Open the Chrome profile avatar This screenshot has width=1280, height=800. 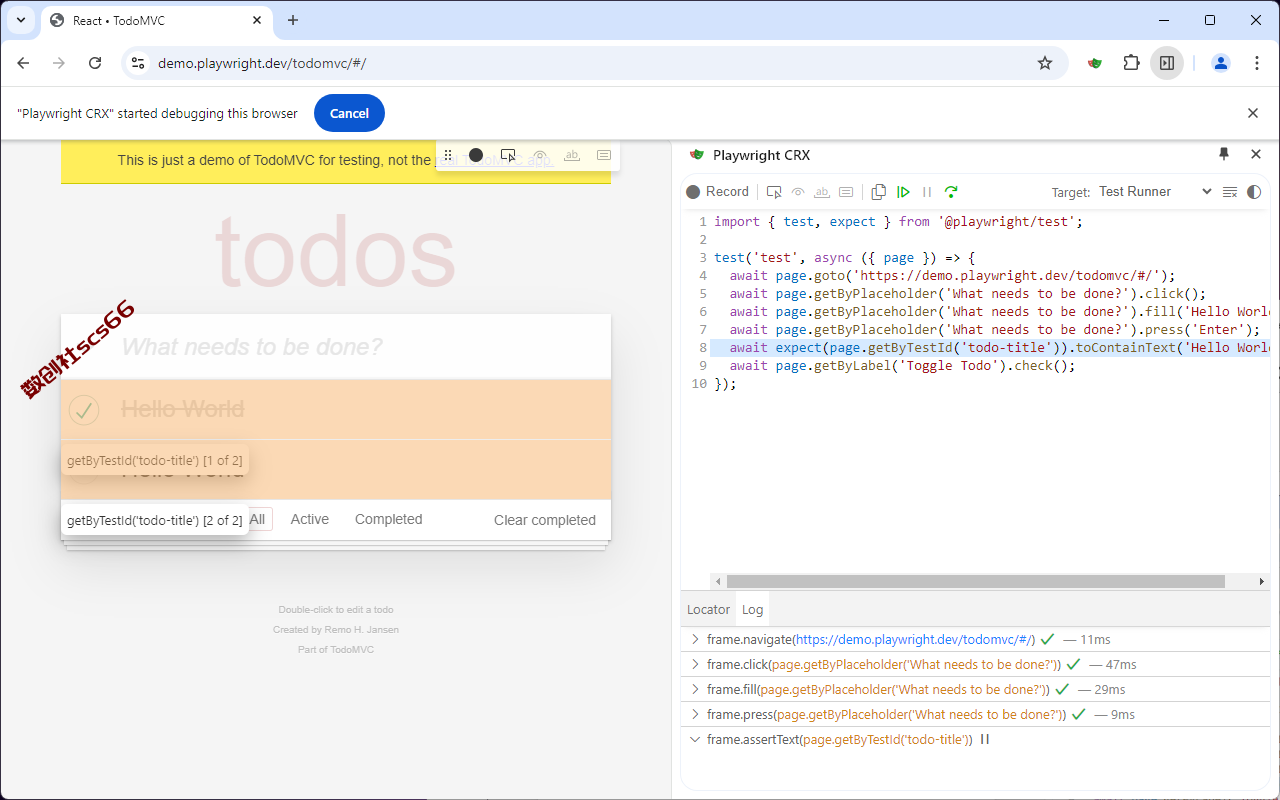coord(1221,63)
